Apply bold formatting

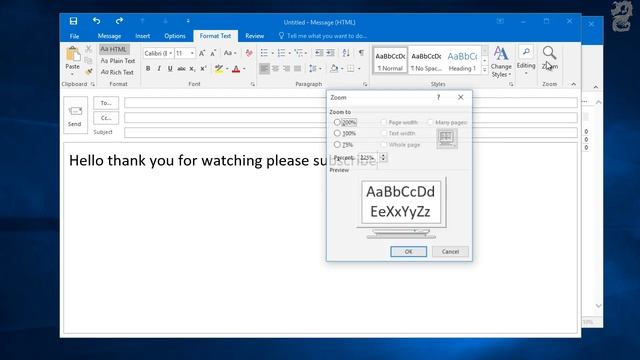(x=148, y=69)
